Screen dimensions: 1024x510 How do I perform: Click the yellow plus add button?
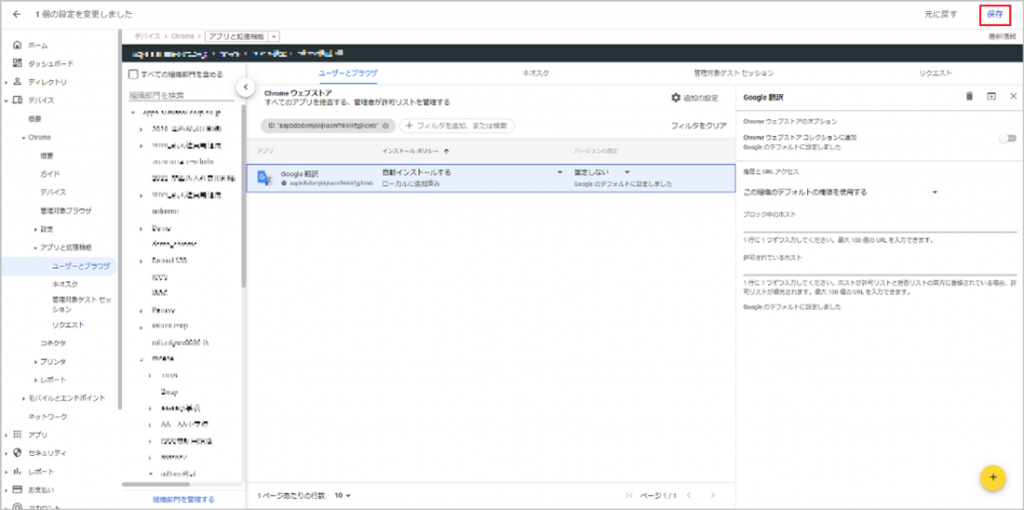tap(993, 477)
